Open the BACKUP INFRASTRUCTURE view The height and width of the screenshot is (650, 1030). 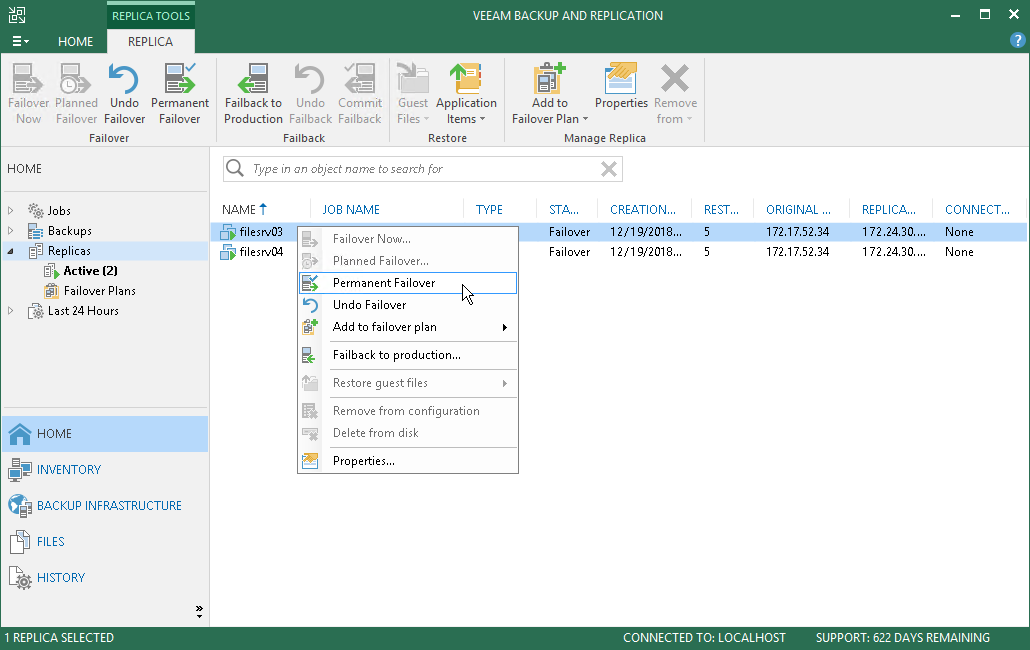click(105, 506)
